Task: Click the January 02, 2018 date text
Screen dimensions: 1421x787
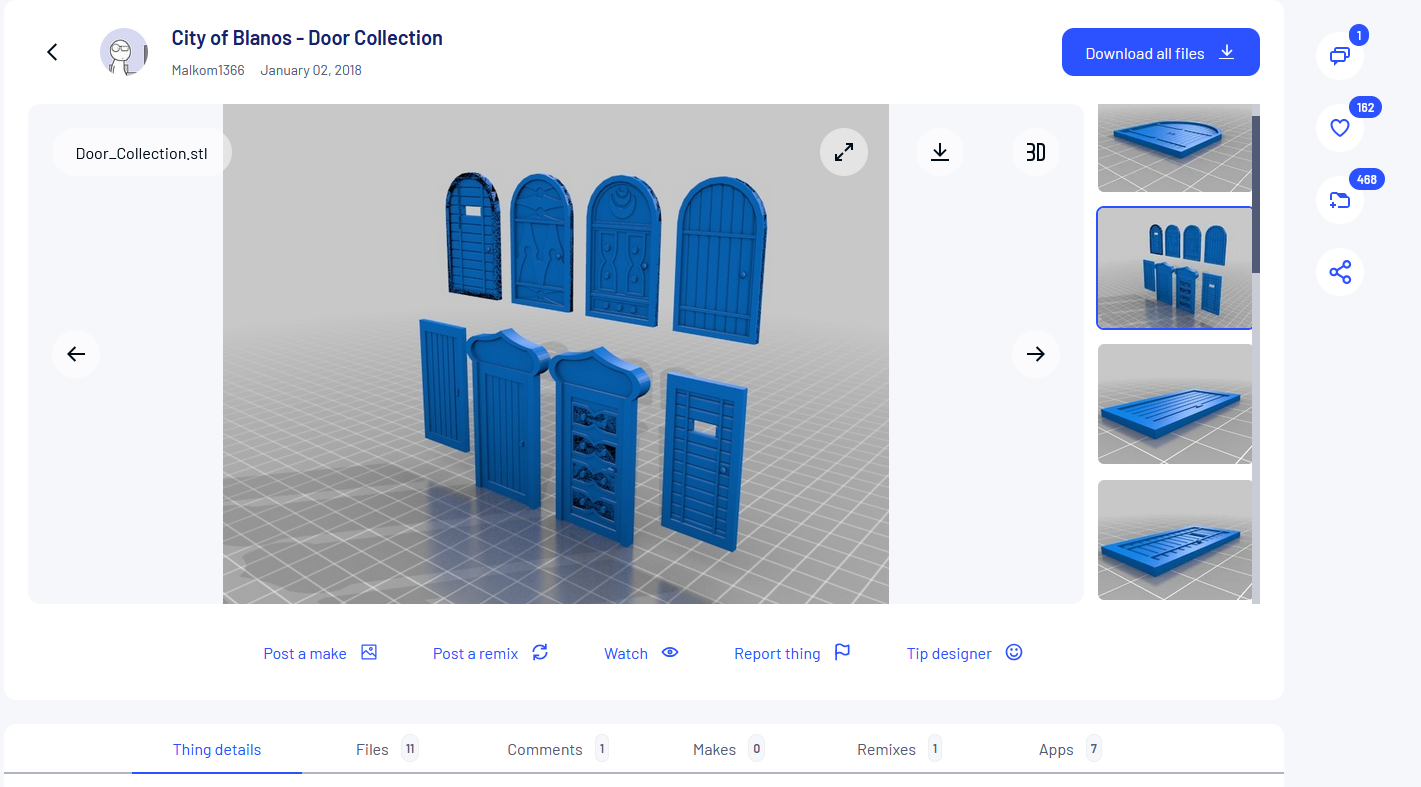Action: (311, 70)
